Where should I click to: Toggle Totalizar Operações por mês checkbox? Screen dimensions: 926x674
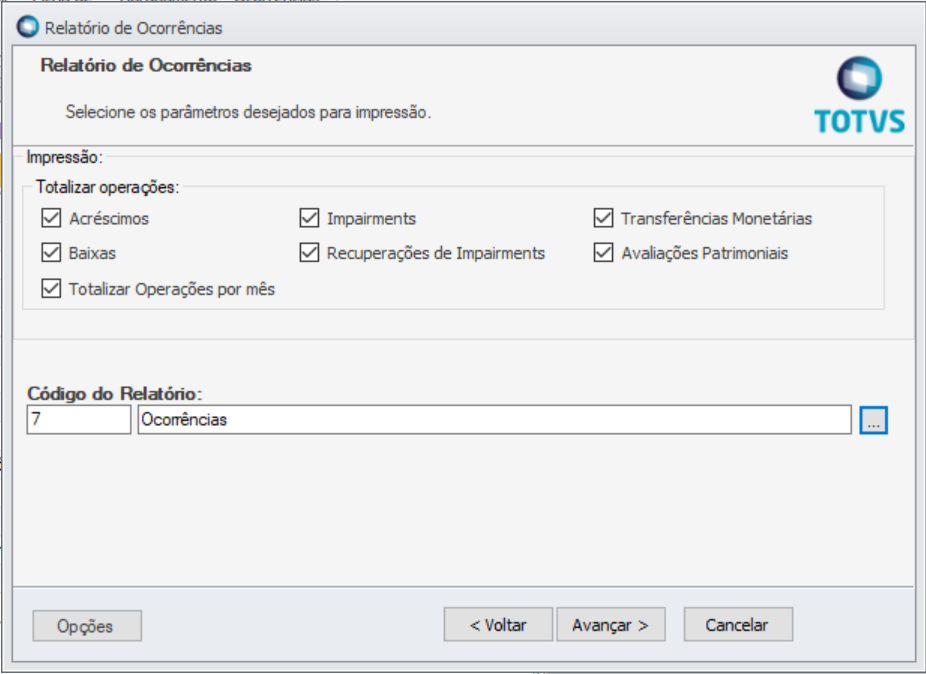point(51,289)
